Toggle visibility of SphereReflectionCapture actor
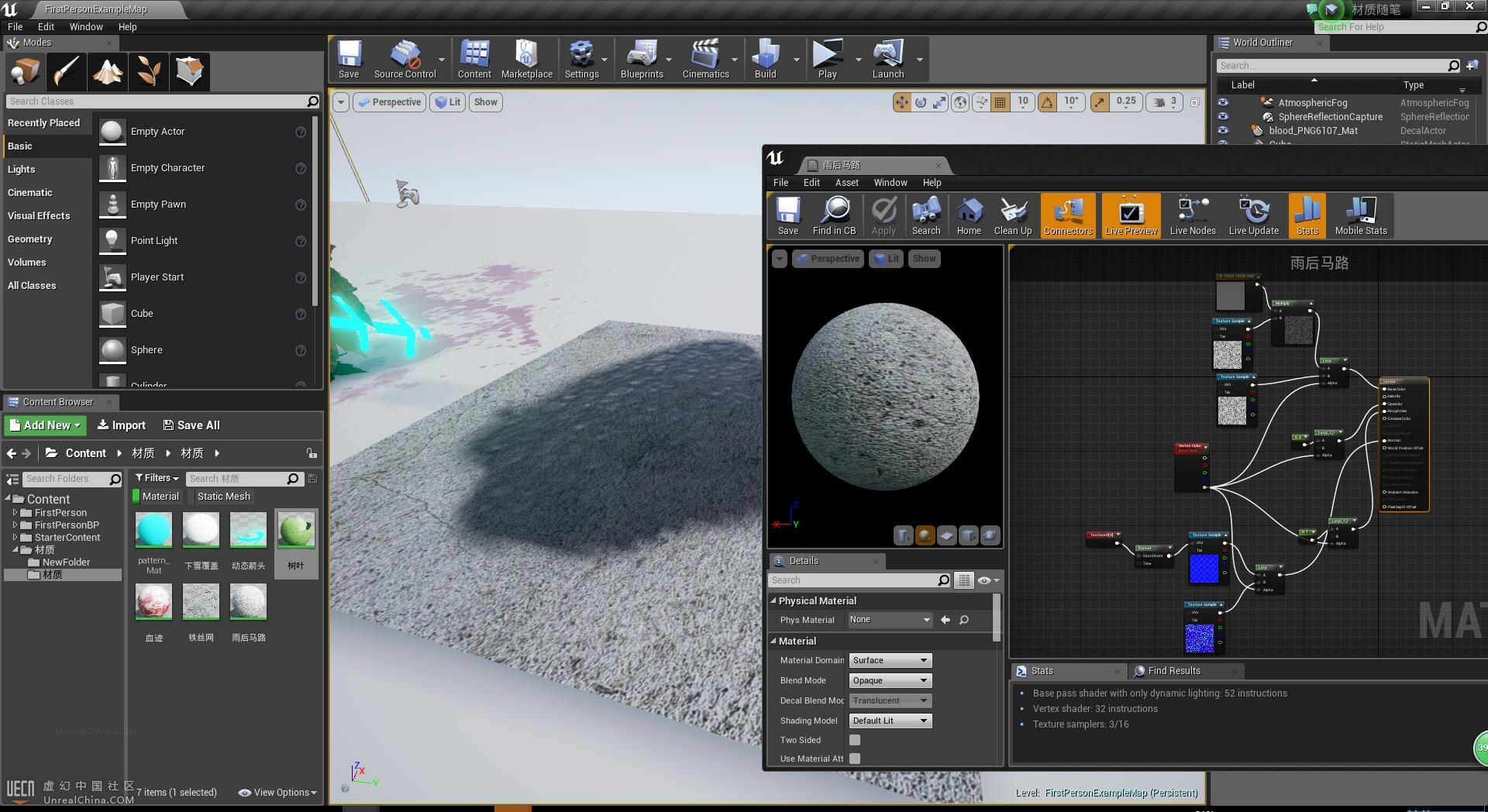Viewport: 1488px width, 812px height. 1223,116
